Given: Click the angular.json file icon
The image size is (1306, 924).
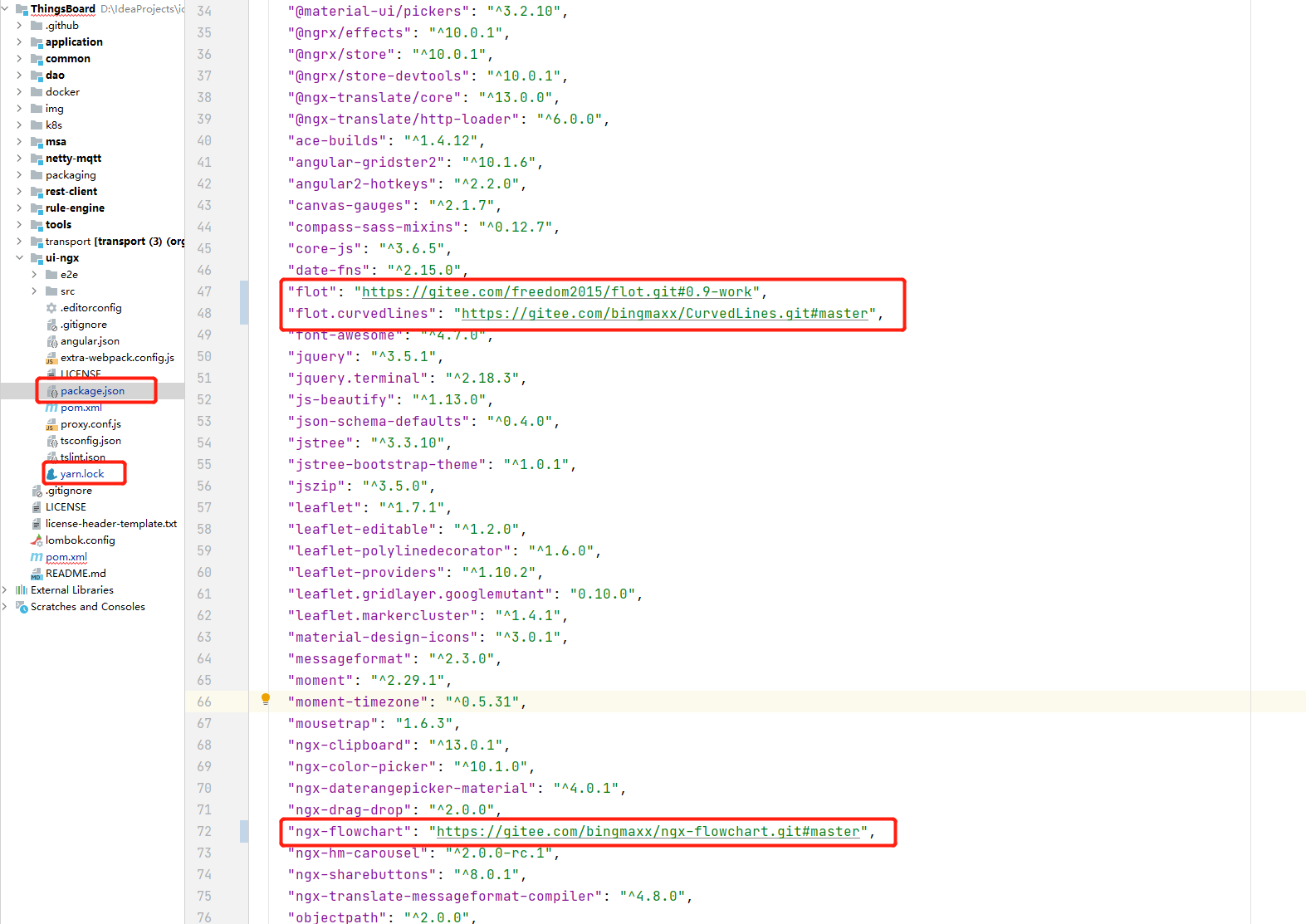Looking at the screenshot, I should pos(51,341).
